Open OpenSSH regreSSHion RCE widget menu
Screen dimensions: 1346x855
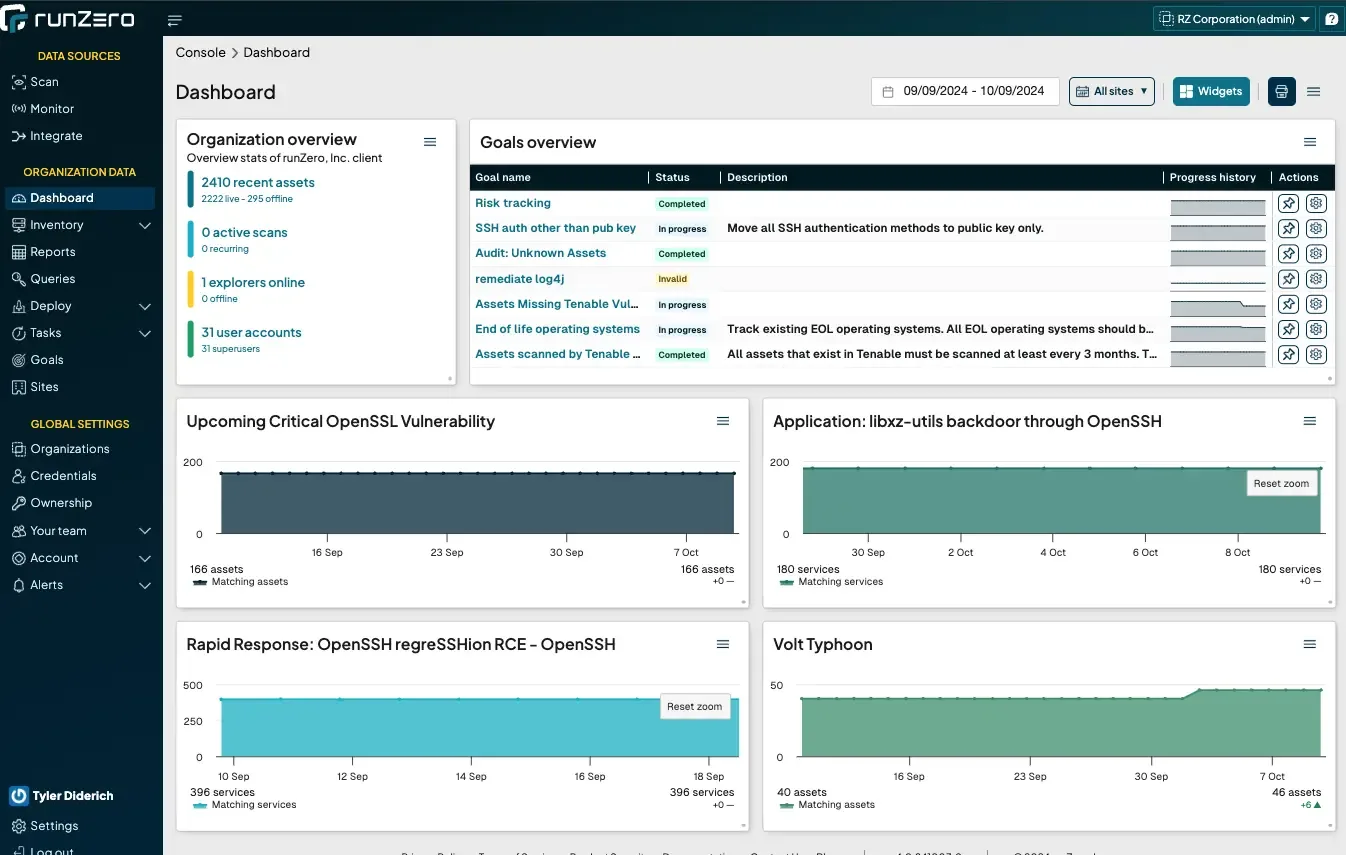click(x=723, y=644)
